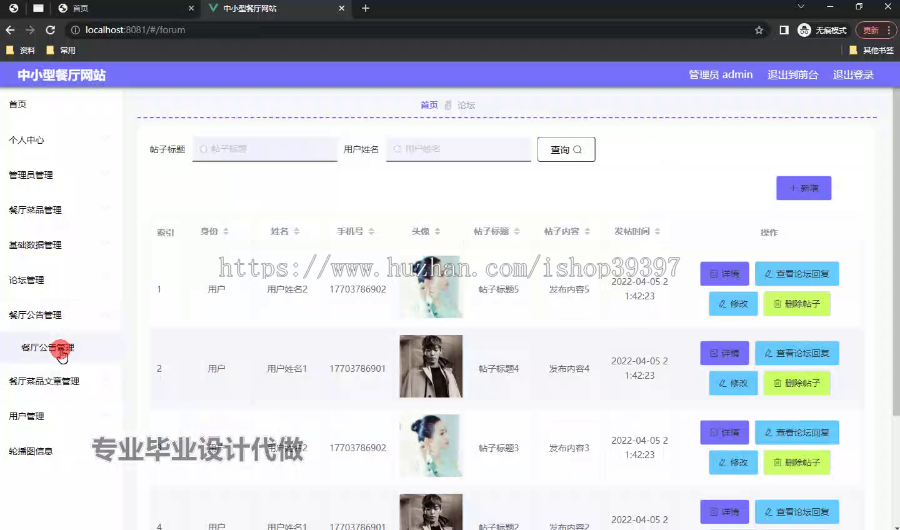Click phone number 17703786901 in row 2
Image resolution: width=900 pixels, height=530 pixels.
tap(357, 368)
